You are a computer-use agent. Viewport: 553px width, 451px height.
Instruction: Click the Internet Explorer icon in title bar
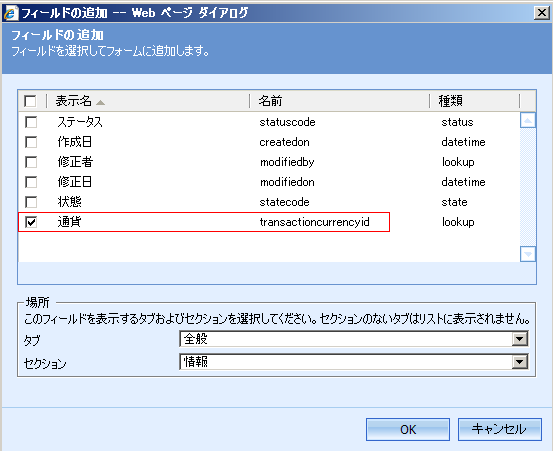[11, 13]
